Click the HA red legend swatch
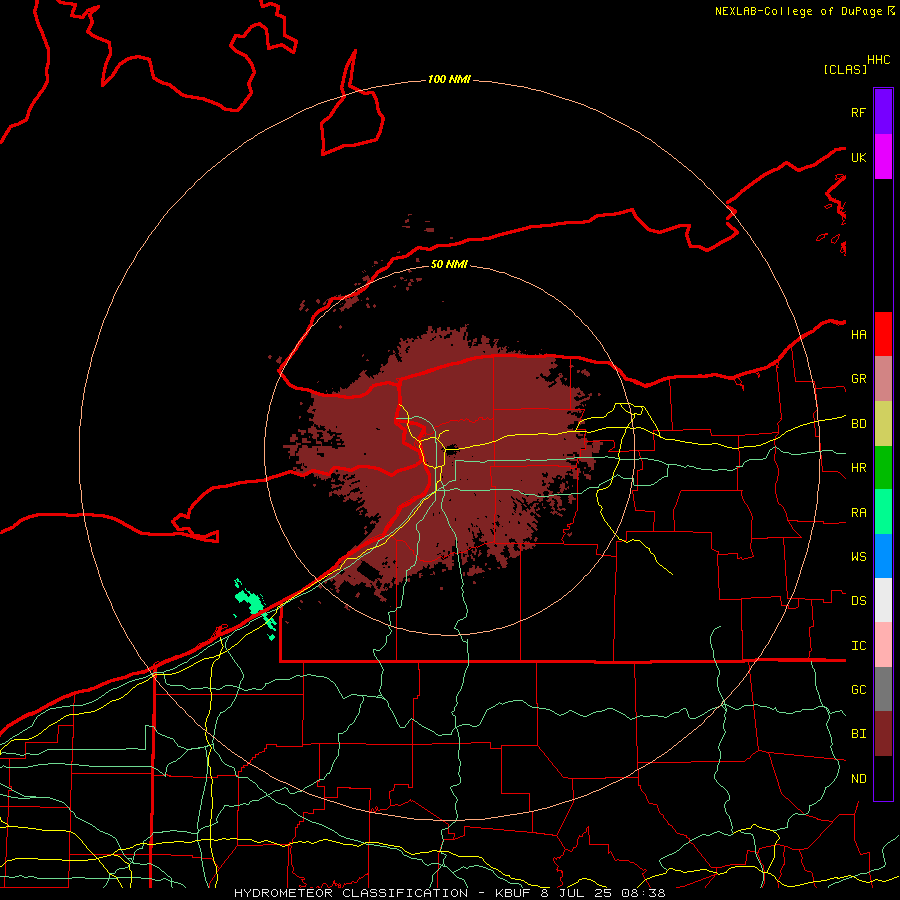The height and width of the screenshot is (900, 900). point(883,334)
